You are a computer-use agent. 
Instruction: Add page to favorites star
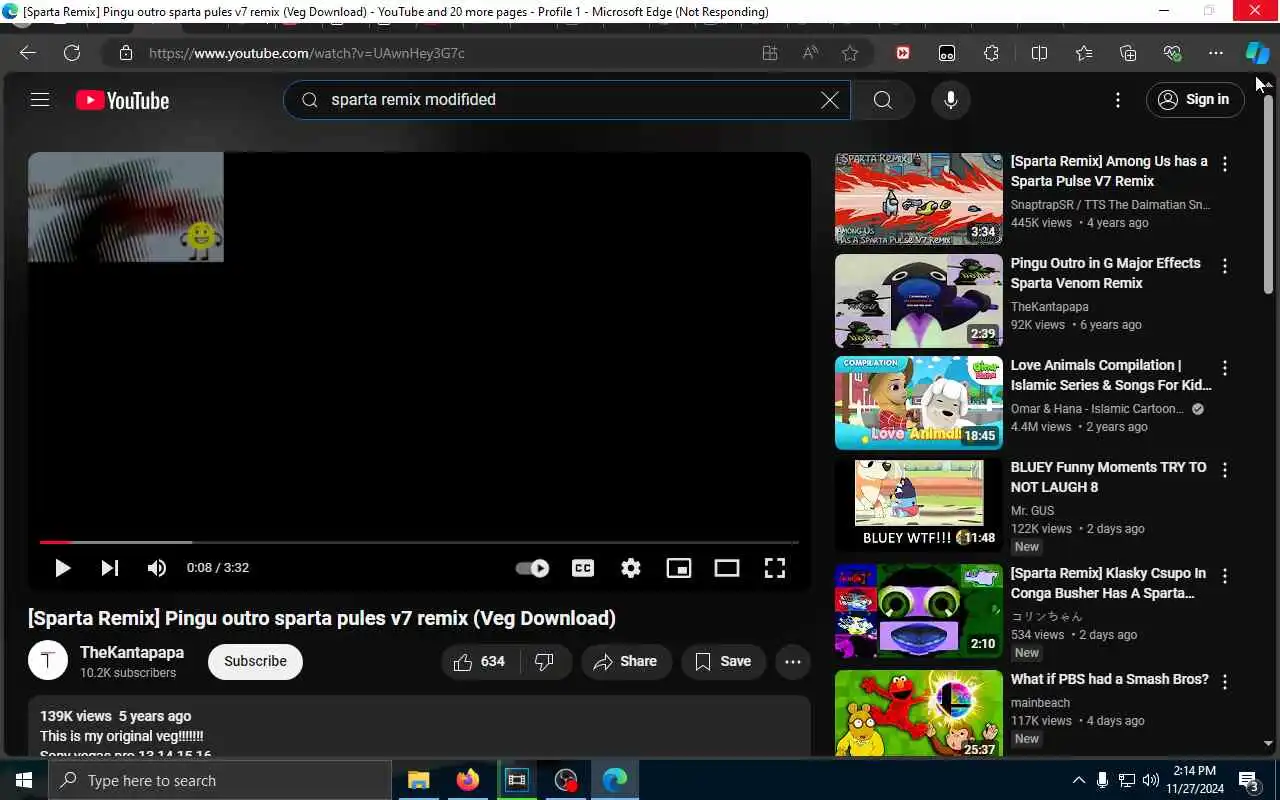click(850, 53)
